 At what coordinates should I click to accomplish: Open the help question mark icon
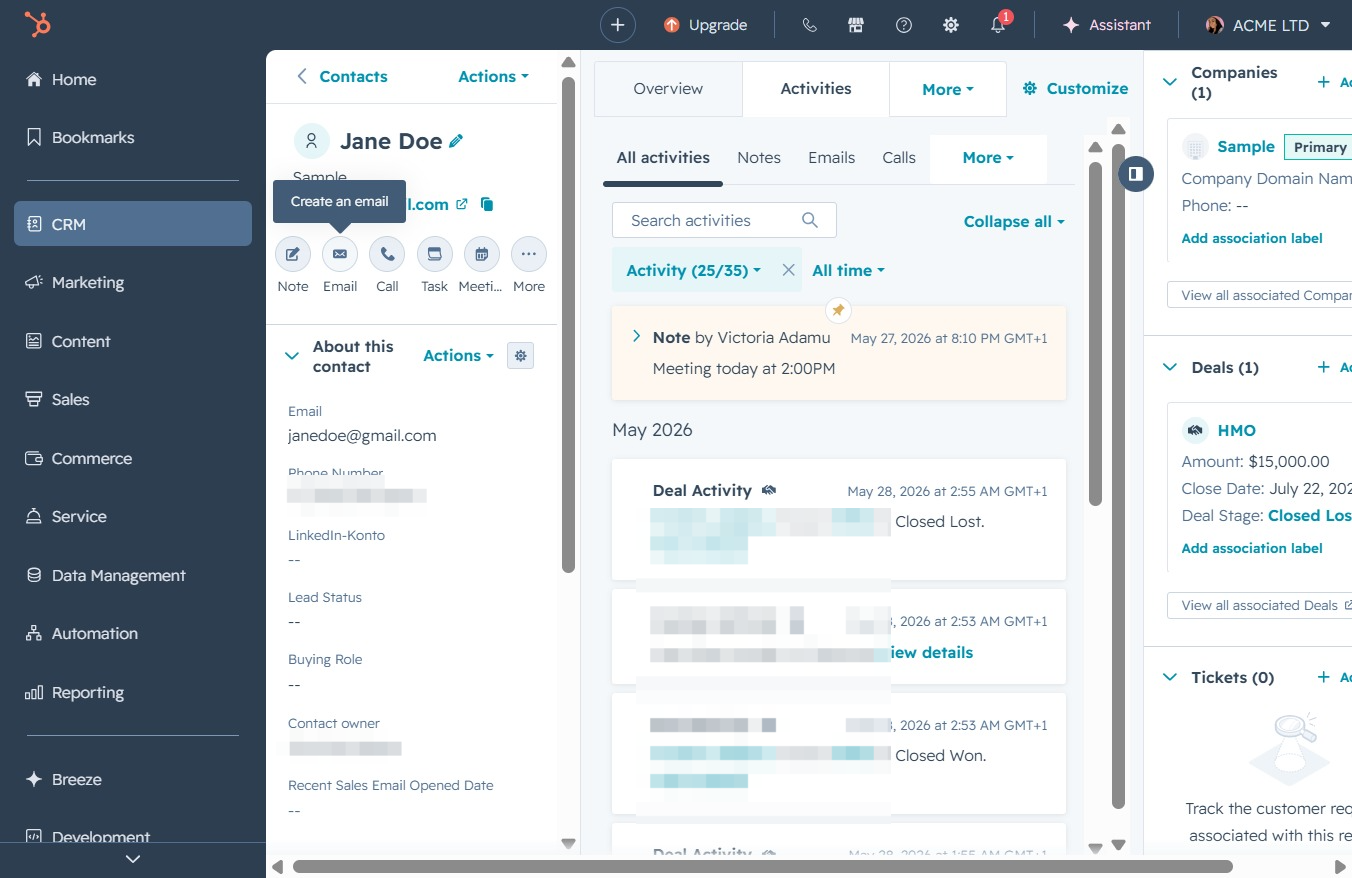(904, 25)
